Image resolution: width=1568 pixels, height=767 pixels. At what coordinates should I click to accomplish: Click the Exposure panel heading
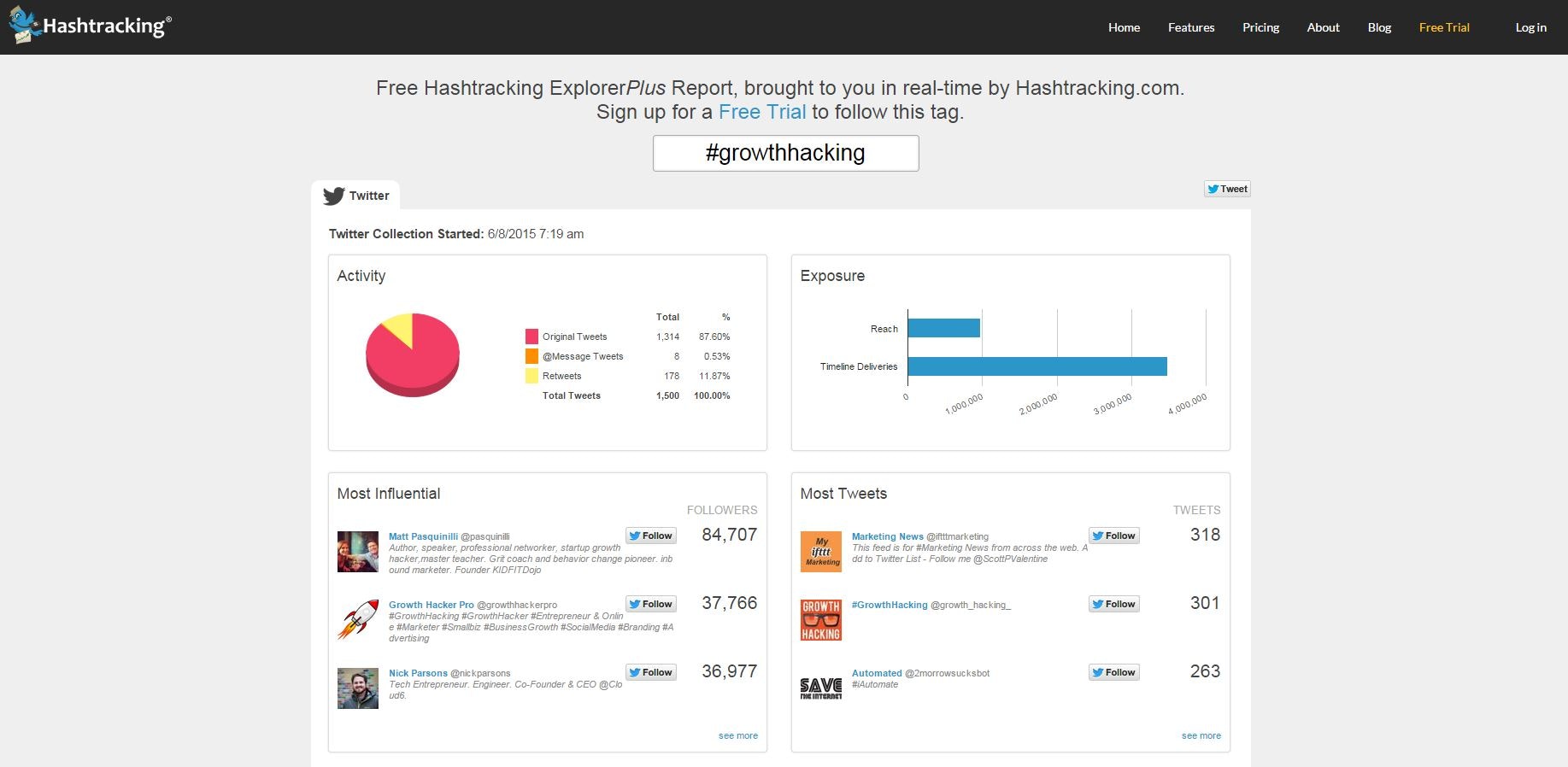[x=832, y=276]
